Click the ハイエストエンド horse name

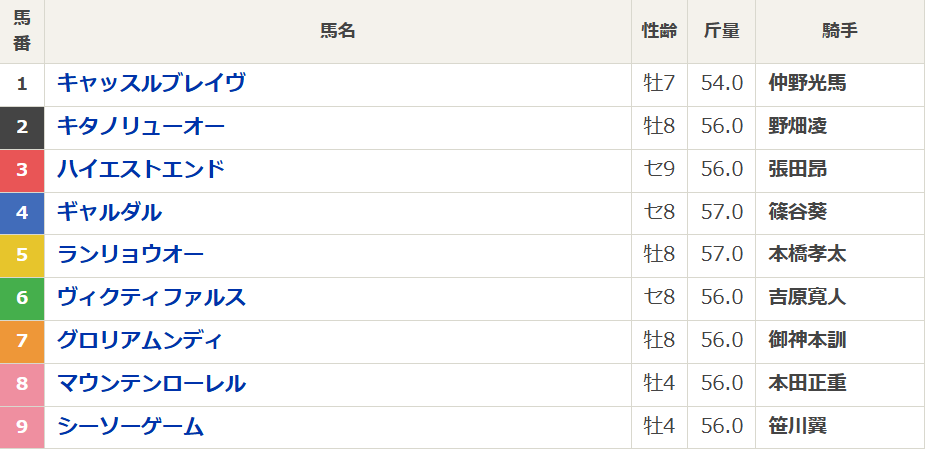(141, 169)
